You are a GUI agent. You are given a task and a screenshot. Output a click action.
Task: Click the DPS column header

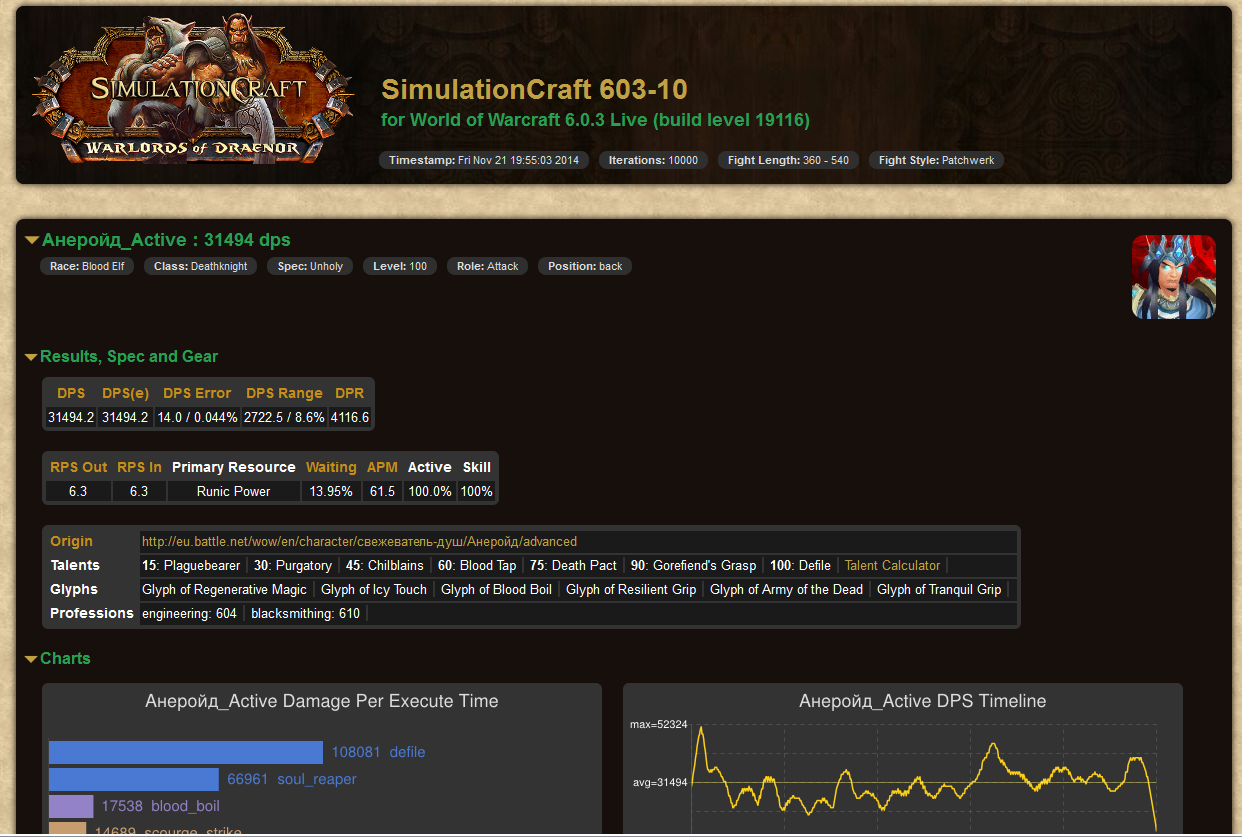click(x=71, y=393)
